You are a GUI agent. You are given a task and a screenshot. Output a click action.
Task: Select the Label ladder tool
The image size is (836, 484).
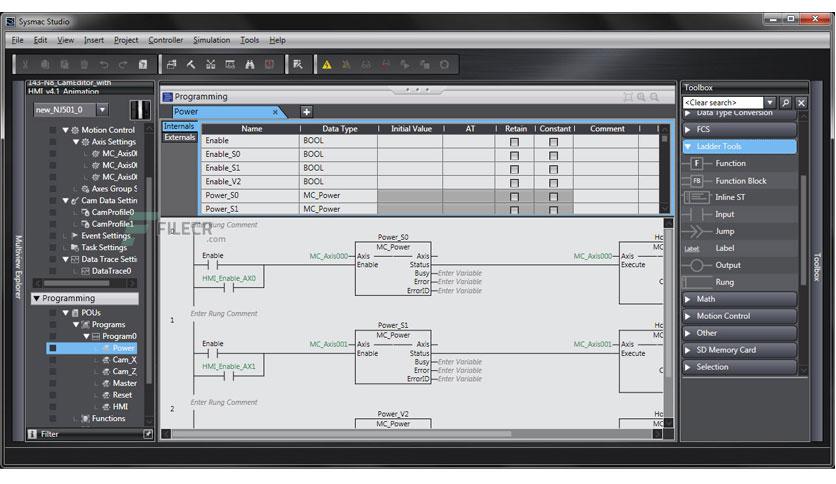coord(739,248)
